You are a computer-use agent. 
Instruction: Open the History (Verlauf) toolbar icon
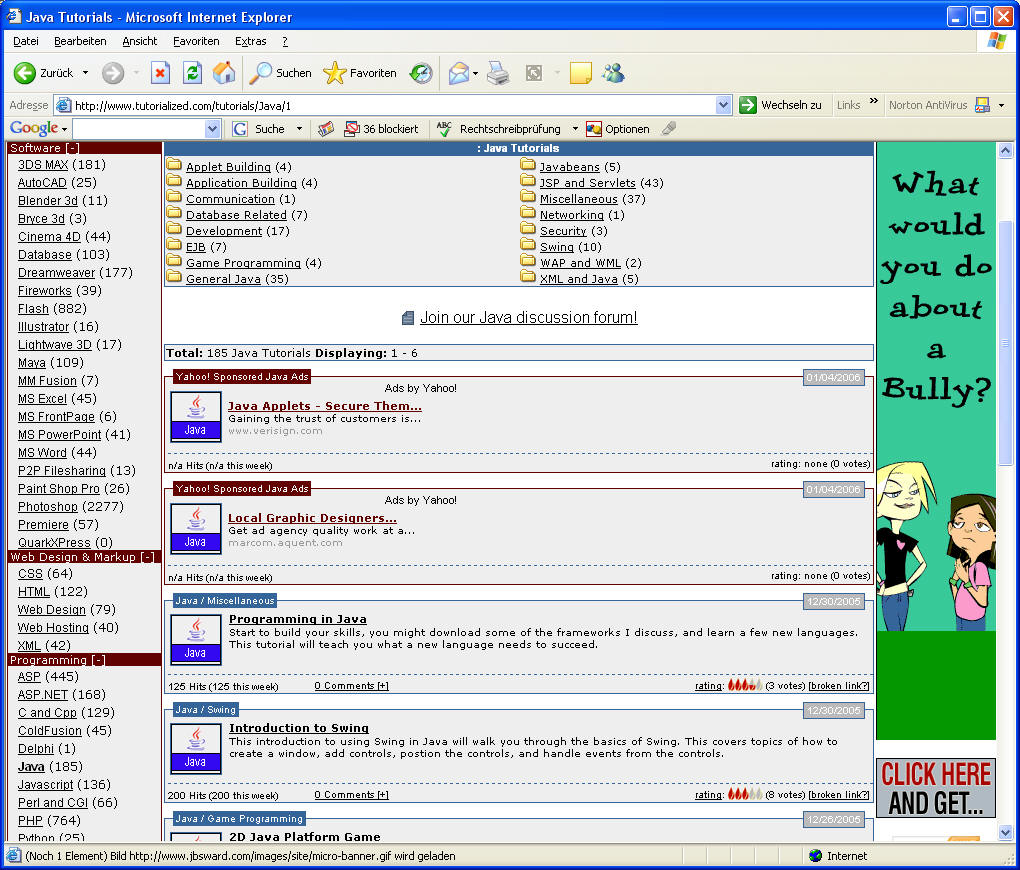click(421, 73)
